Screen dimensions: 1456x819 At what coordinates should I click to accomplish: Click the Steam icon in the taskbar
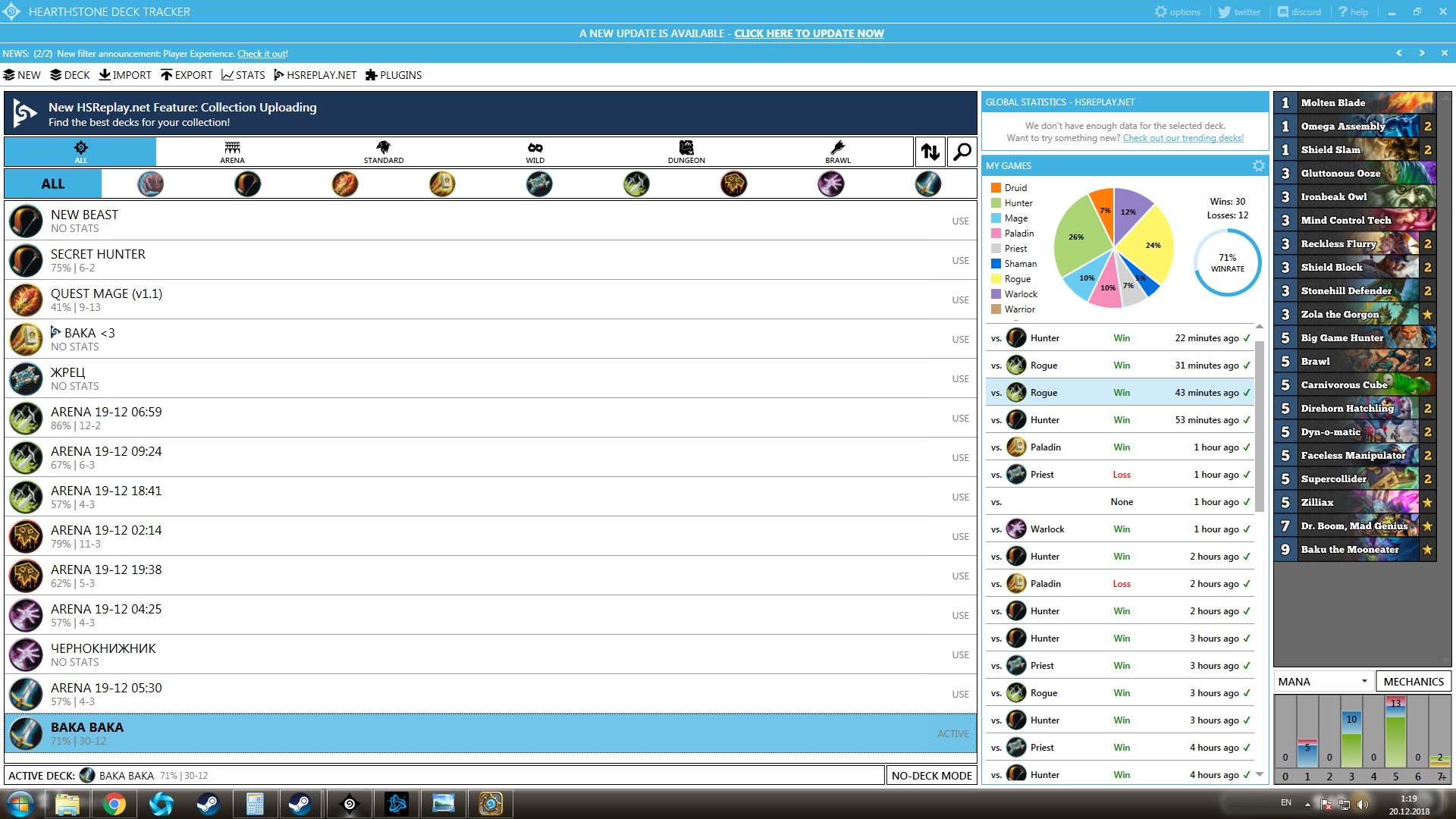pyautogui.click(x=208, y=804)
